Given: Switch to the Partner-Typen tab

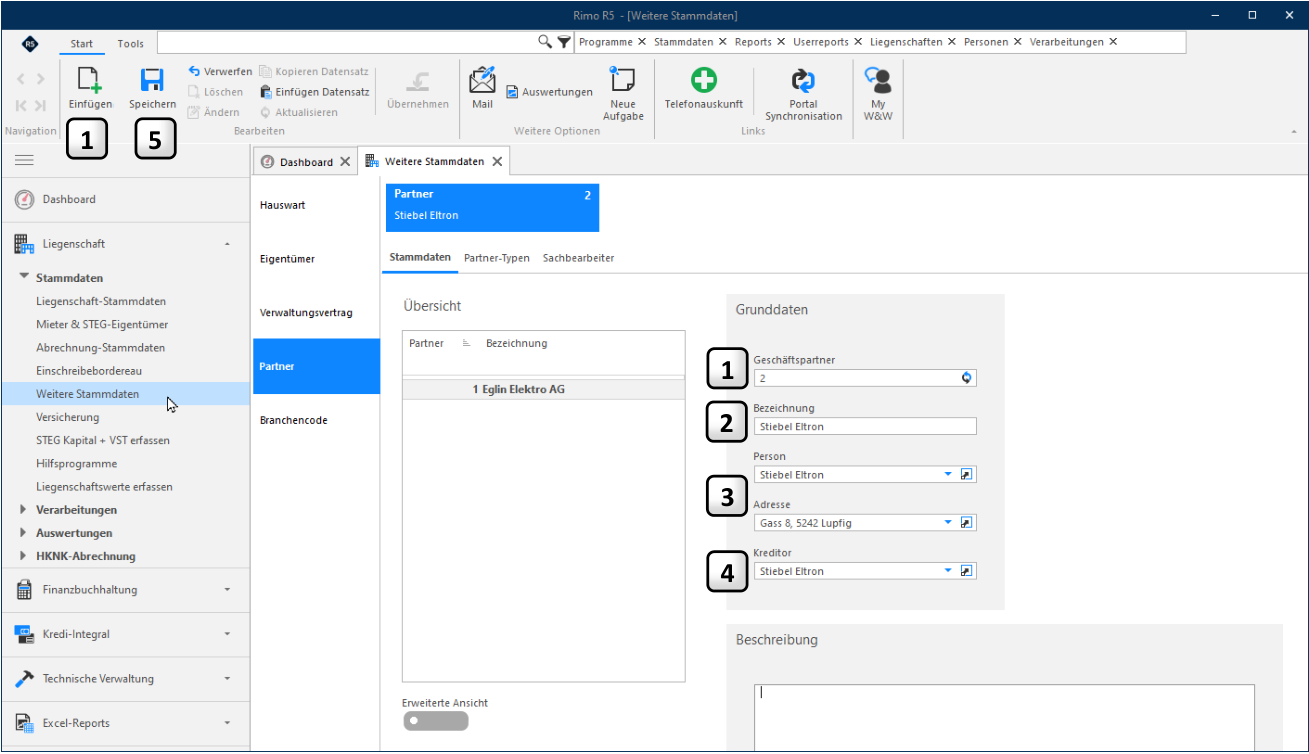Looking at the screenshot, I should coord(497,258).
